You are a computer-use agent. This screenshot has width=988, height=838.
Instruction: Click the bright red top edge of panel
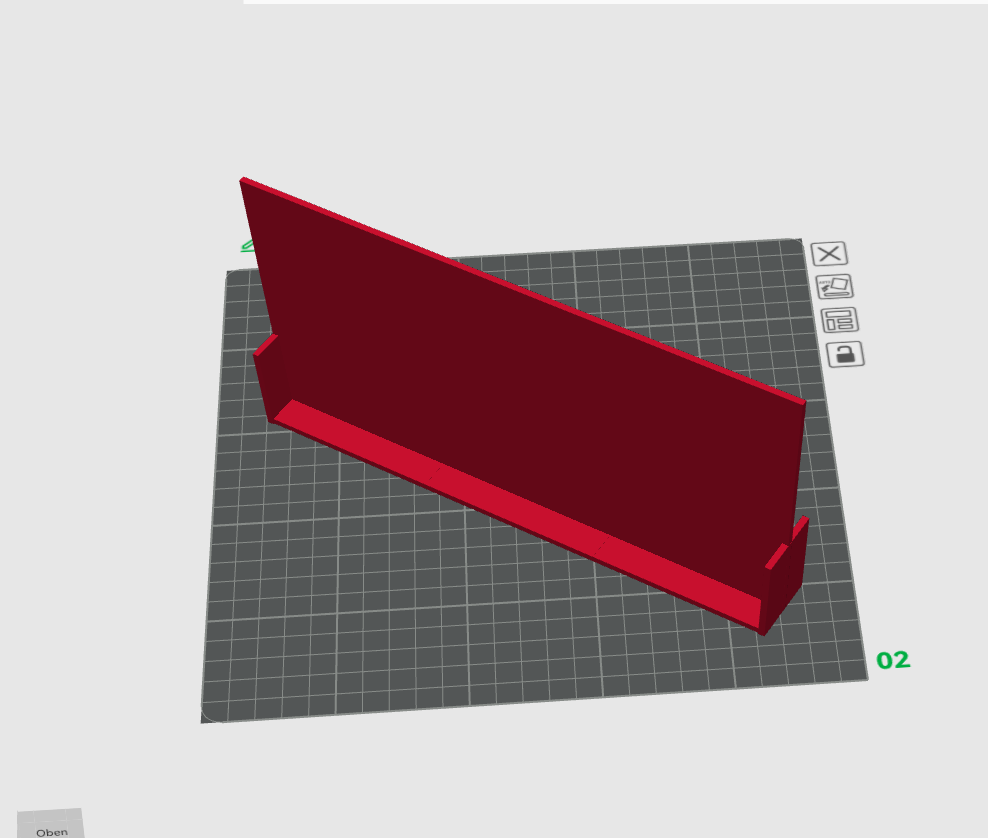pos(523,290)
